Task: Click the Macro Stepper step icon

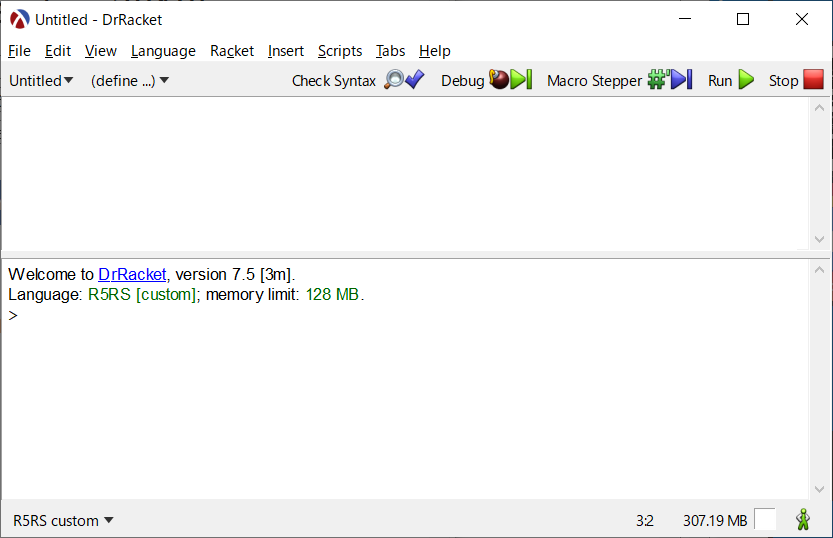Action: click(x=670, y=80)
